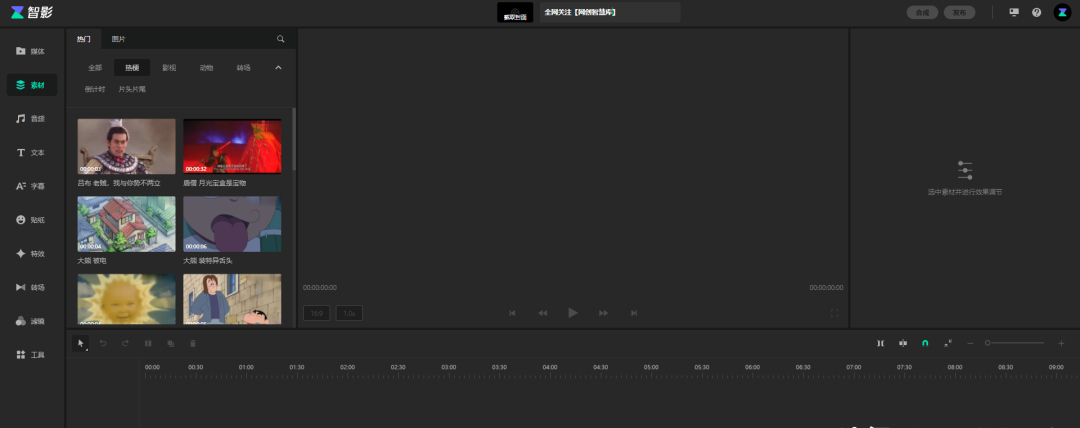1080x428 pixels.
Task: Open the 16:9 aspect ratio dropdown
Action: click(317, 313)
